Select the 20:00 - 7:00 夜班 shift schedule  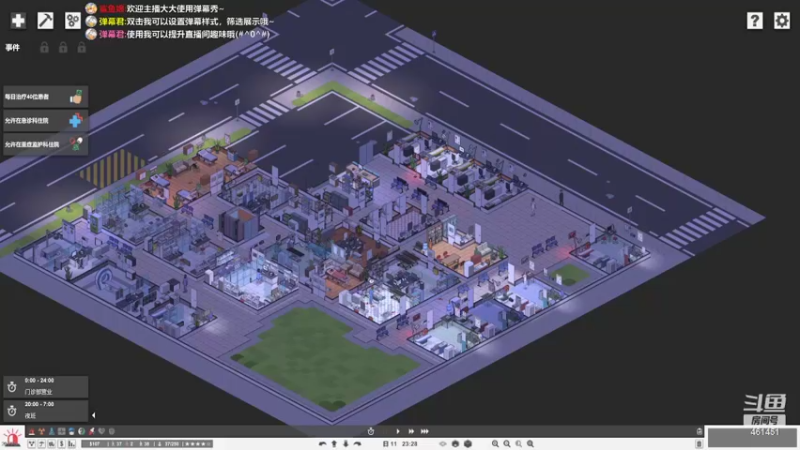(x=45, y=410)
